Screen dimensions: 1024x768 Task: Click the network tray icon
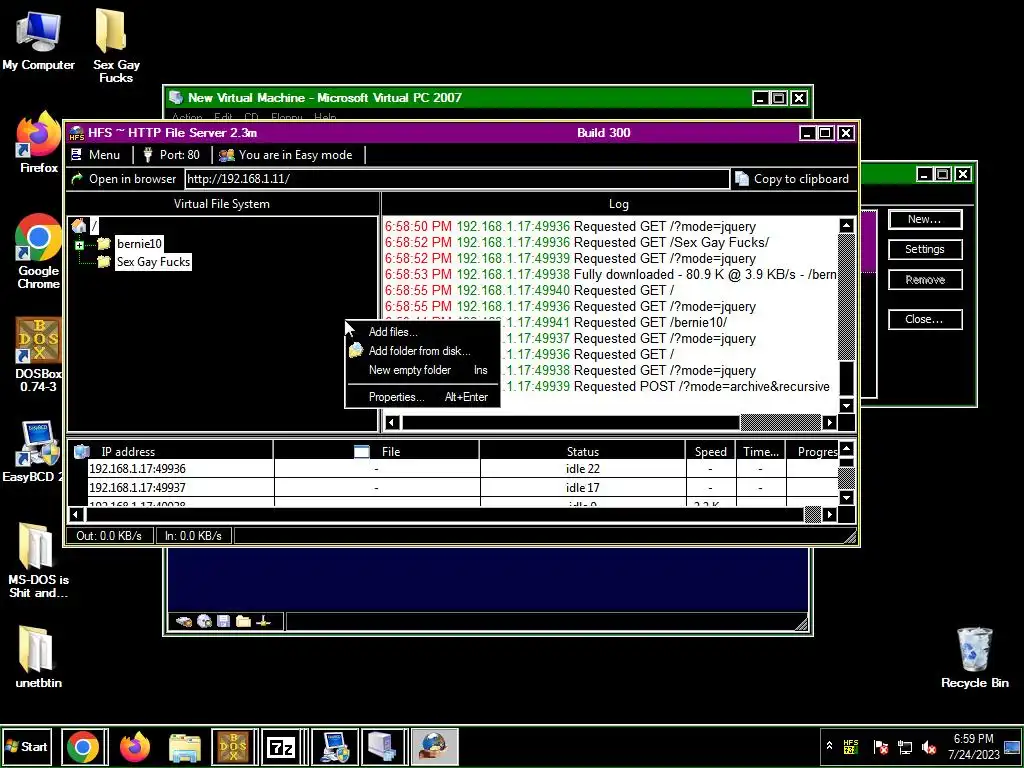(904, 747)
